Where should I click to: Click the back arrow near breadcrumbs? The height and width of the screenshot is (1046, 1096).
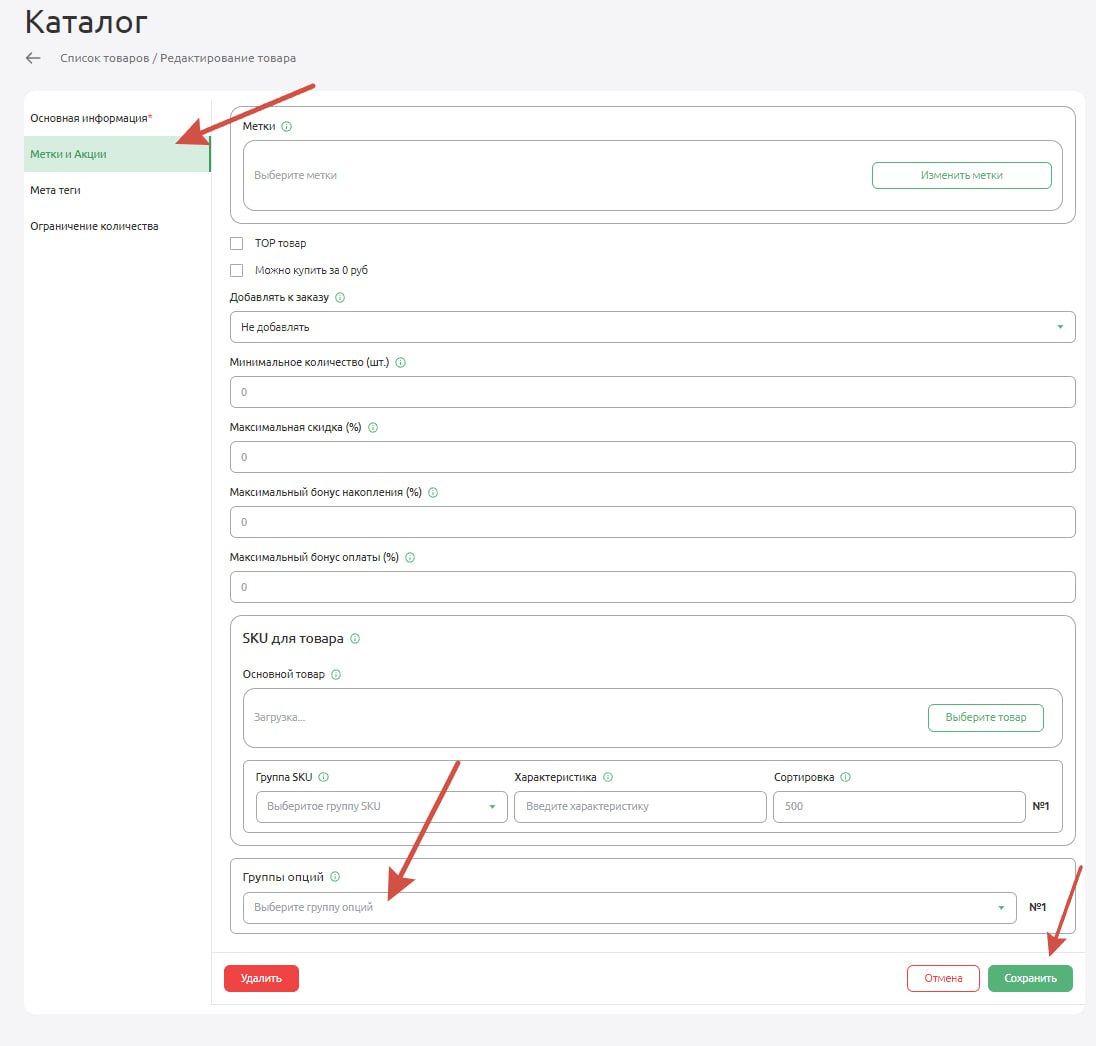[x=33, y=58]
